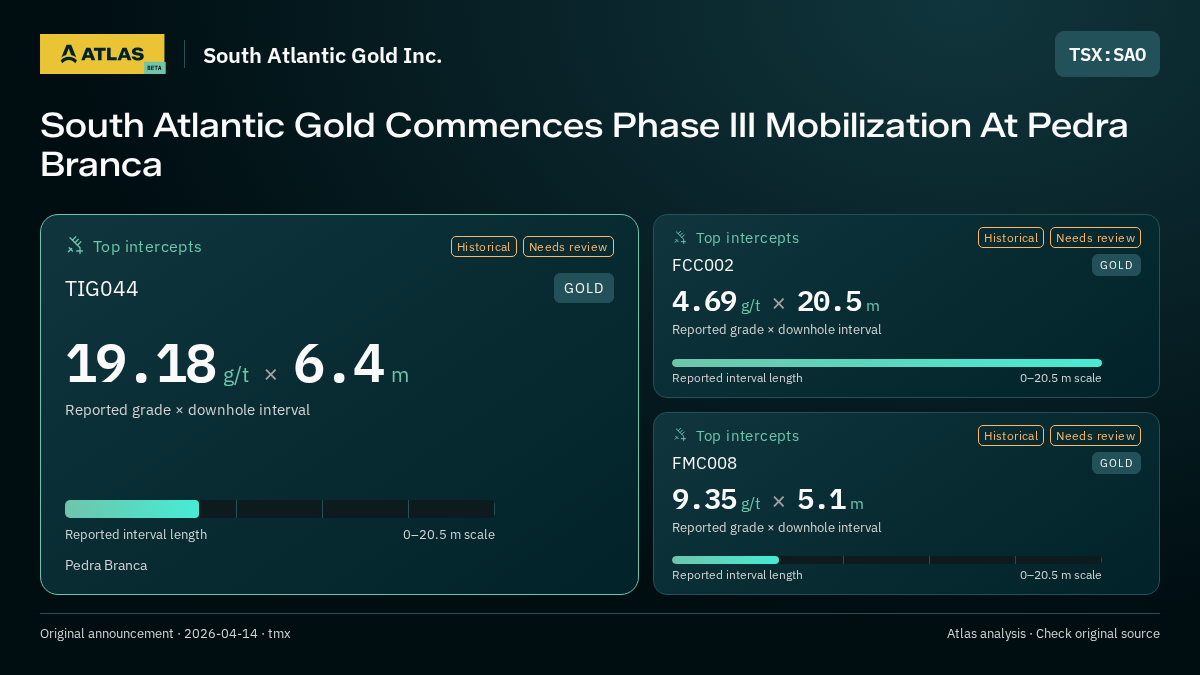Click the BETA tag on Atlas logo
Screen dimensions: 1200x675
(154, 68)
